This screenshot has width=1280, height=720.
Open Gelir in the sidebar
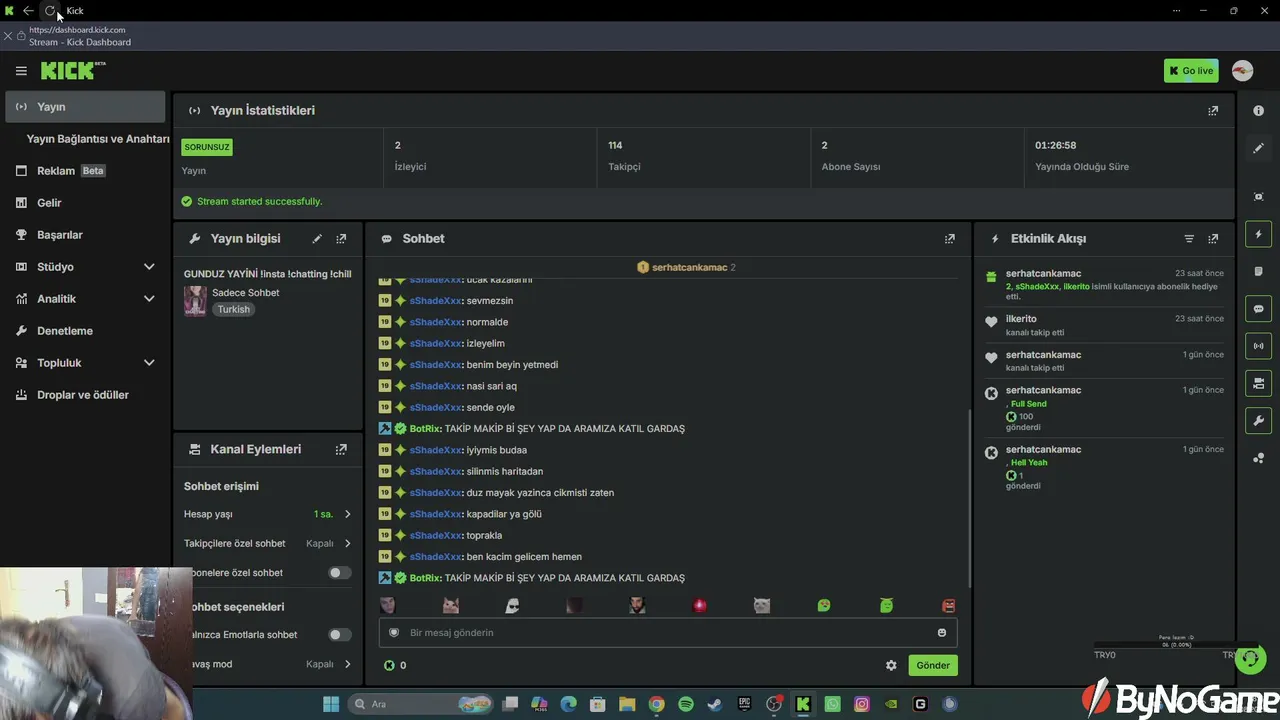84,203
